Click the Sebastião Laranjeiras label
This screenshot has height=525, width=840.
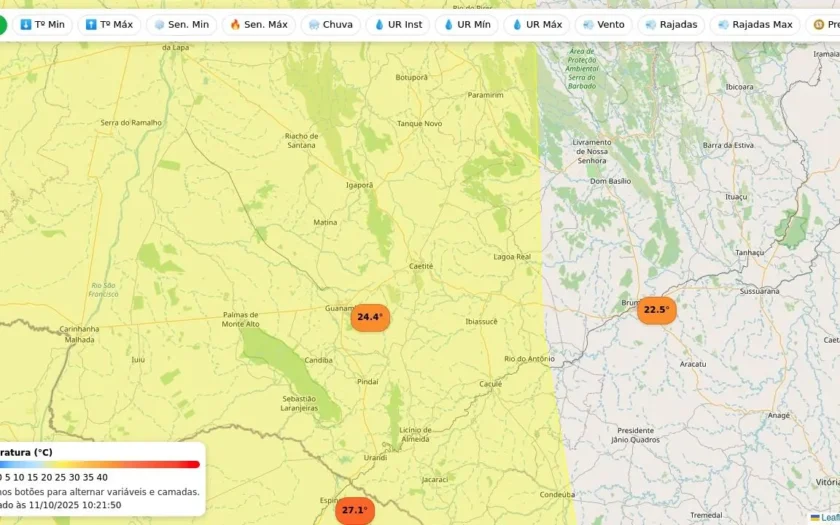click(x=299, y=403)
